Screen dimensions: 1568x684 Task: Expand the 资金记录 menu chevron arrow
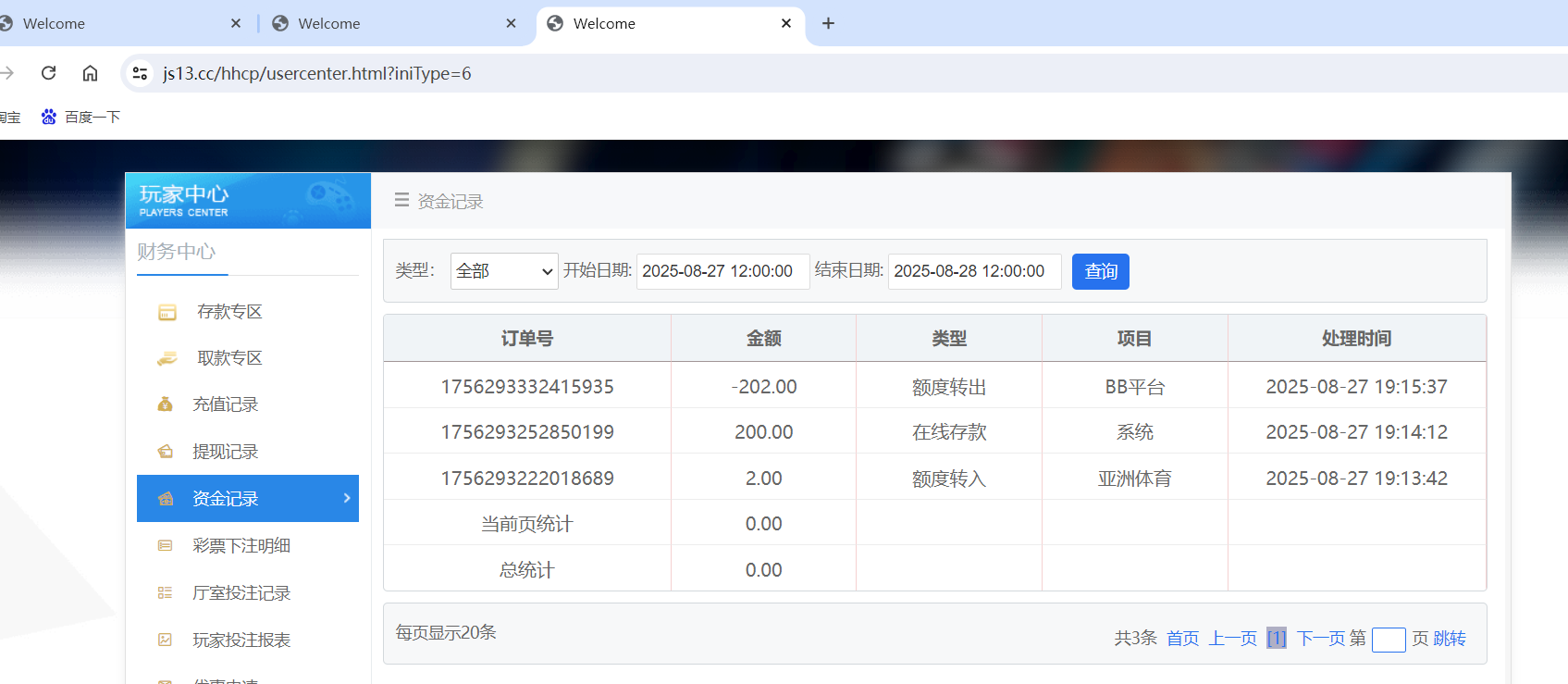coord(347,498)
